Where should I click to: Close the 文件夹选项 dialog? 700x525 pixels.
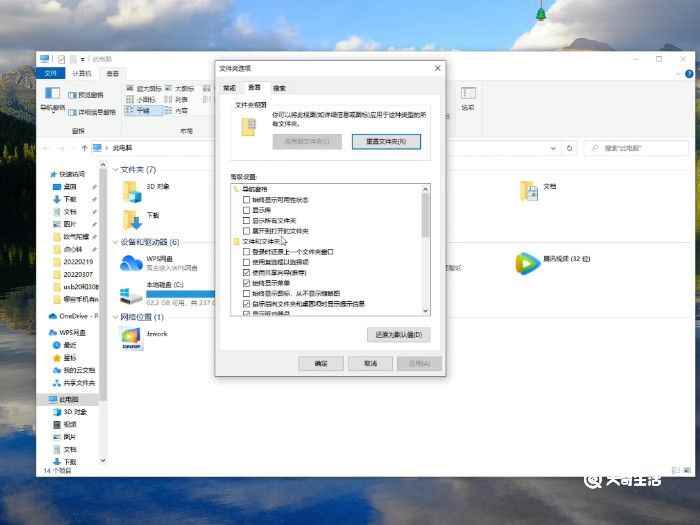[x=438, y=68]
